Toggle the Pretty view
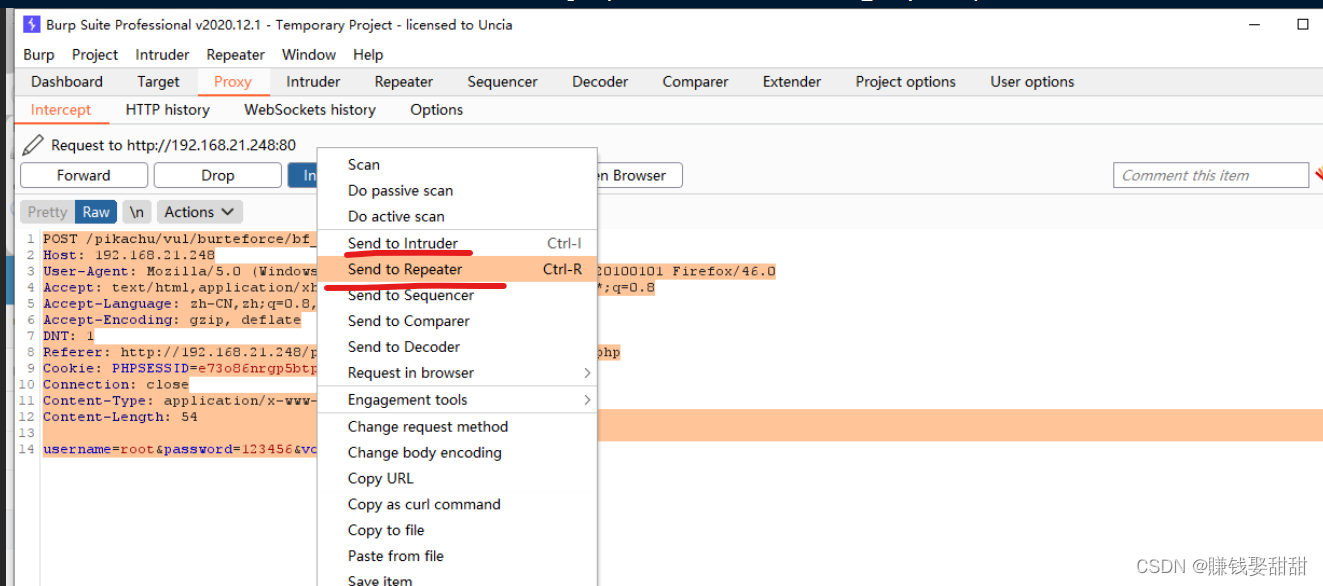Viewport: 1323px width, 586px height. click(47, 212)
